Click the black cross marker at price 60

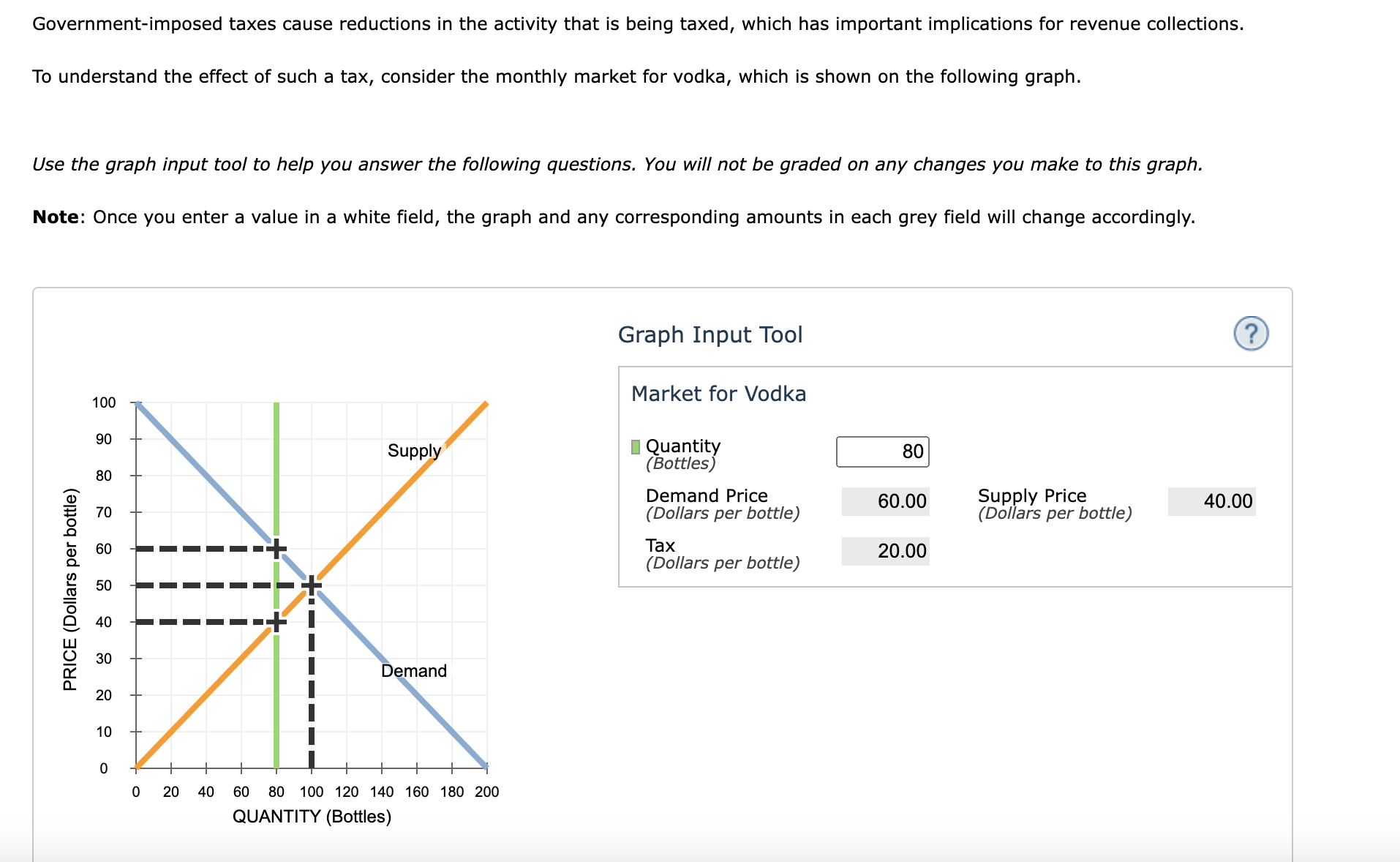(x=276, y=548)
